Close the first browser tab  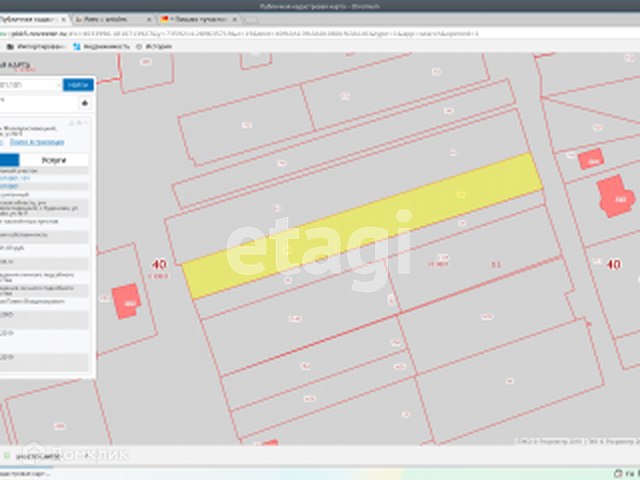coord(64,19)
